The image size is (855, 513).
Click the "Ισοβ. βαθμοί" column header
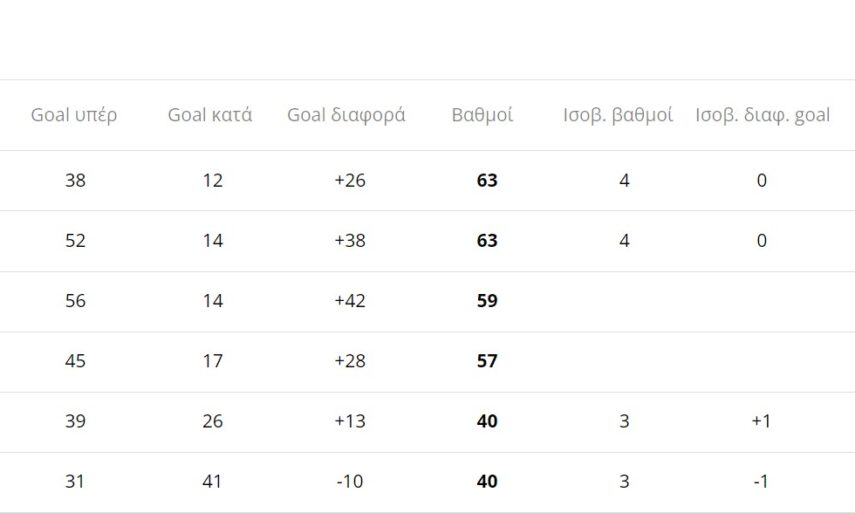point(617,115)
